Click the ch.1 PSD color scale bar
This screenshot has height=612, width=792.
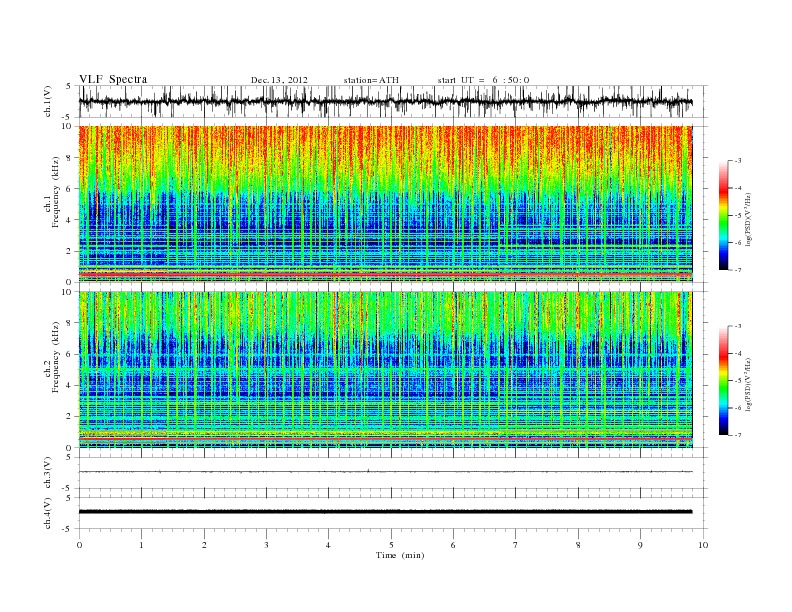723,216
